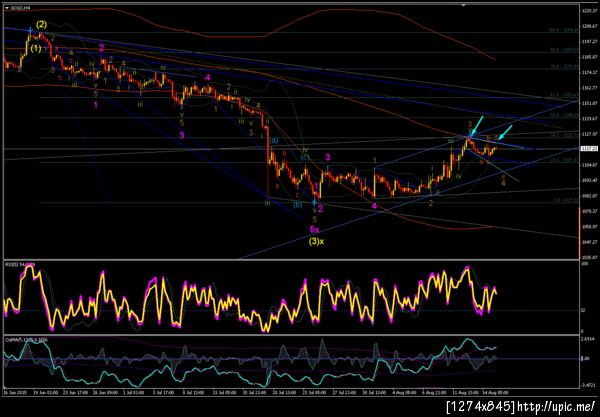The image size is (600, 417).
Task: Select the yellow (3)x wave label
Action: pyautogui.click(x=316, y=241)
